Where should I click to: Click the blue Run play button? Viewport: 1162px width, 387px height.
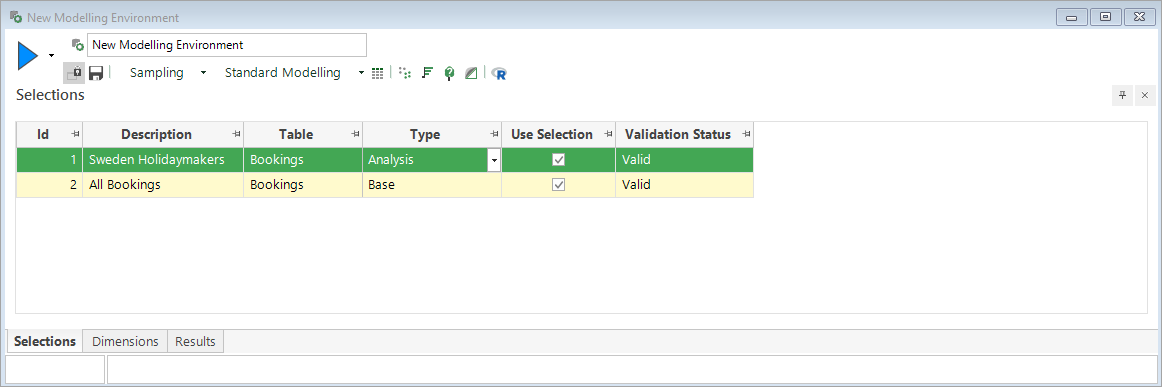pyautogui.click(x=27, y=56)
